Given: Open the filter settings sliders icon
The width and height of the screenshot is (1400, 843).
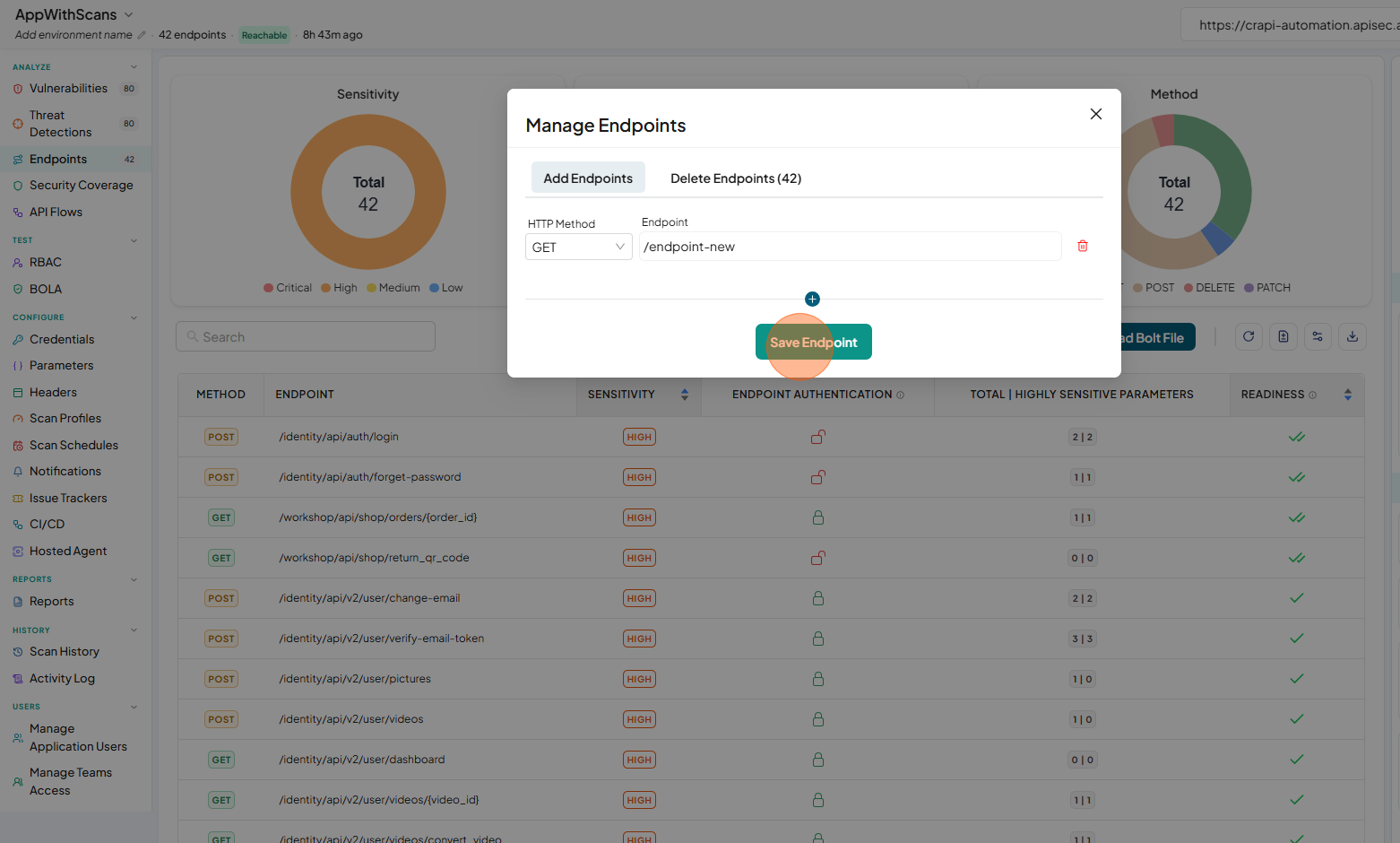Looking at the screenshot, I should coord(1318,336).
